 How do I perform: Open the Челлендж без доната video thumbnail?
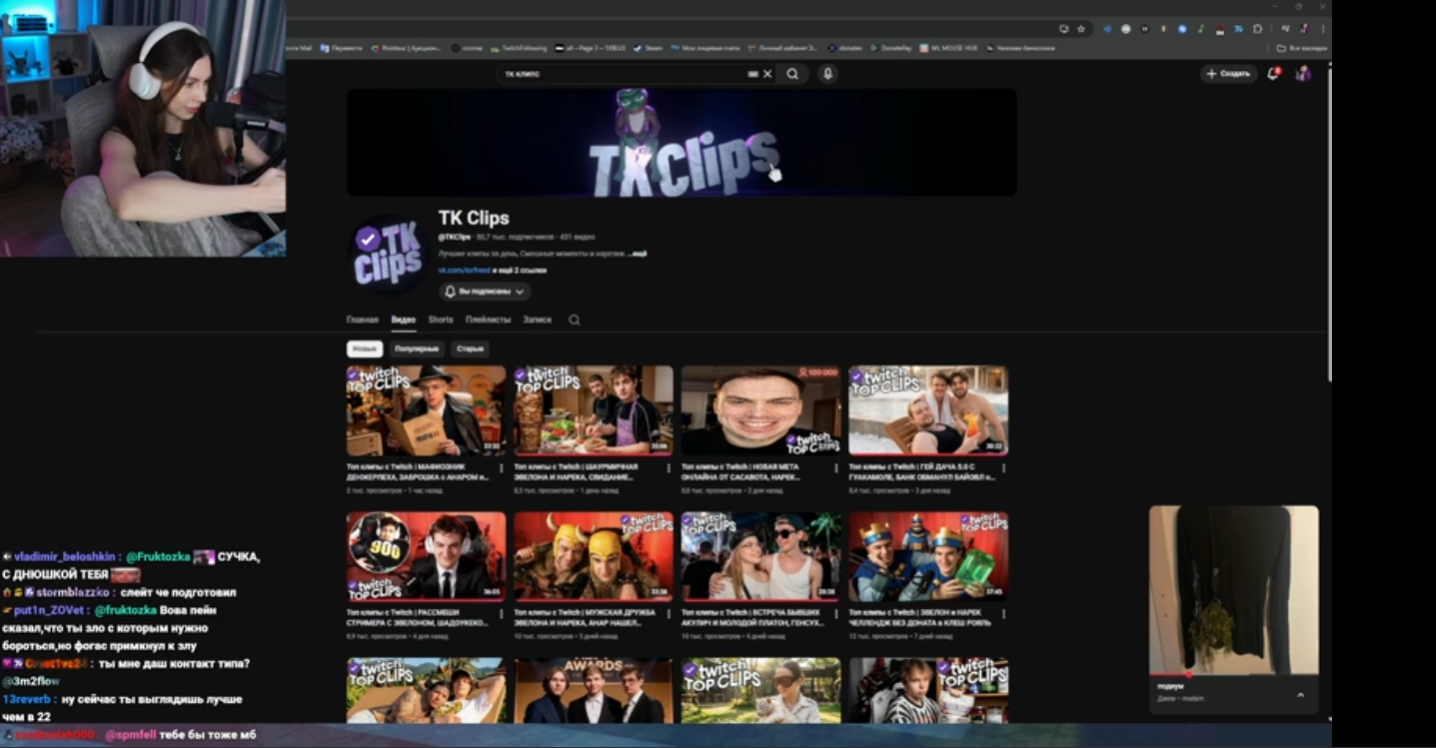929,557
